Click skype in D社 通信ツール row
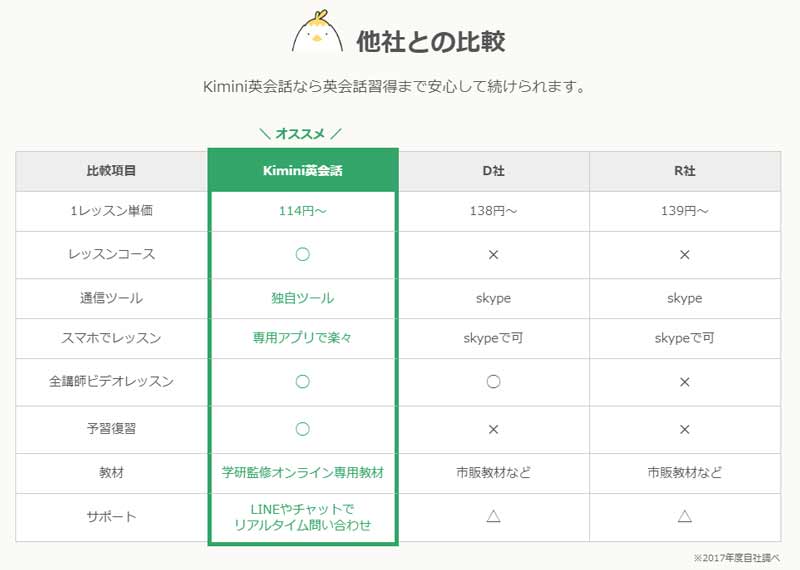Screen dimensions: 800x570 [493, 298]
